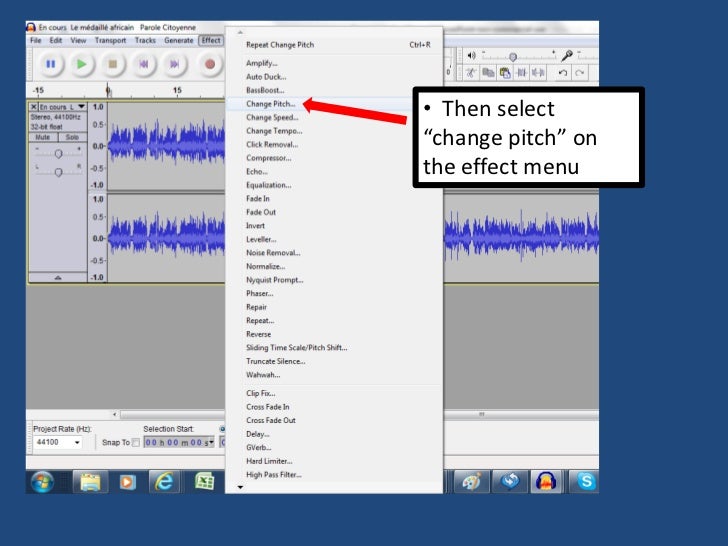This screenshot has height=546, width=728.
Task: Start playback with the green Play button
Action: [x=82, y=64]
